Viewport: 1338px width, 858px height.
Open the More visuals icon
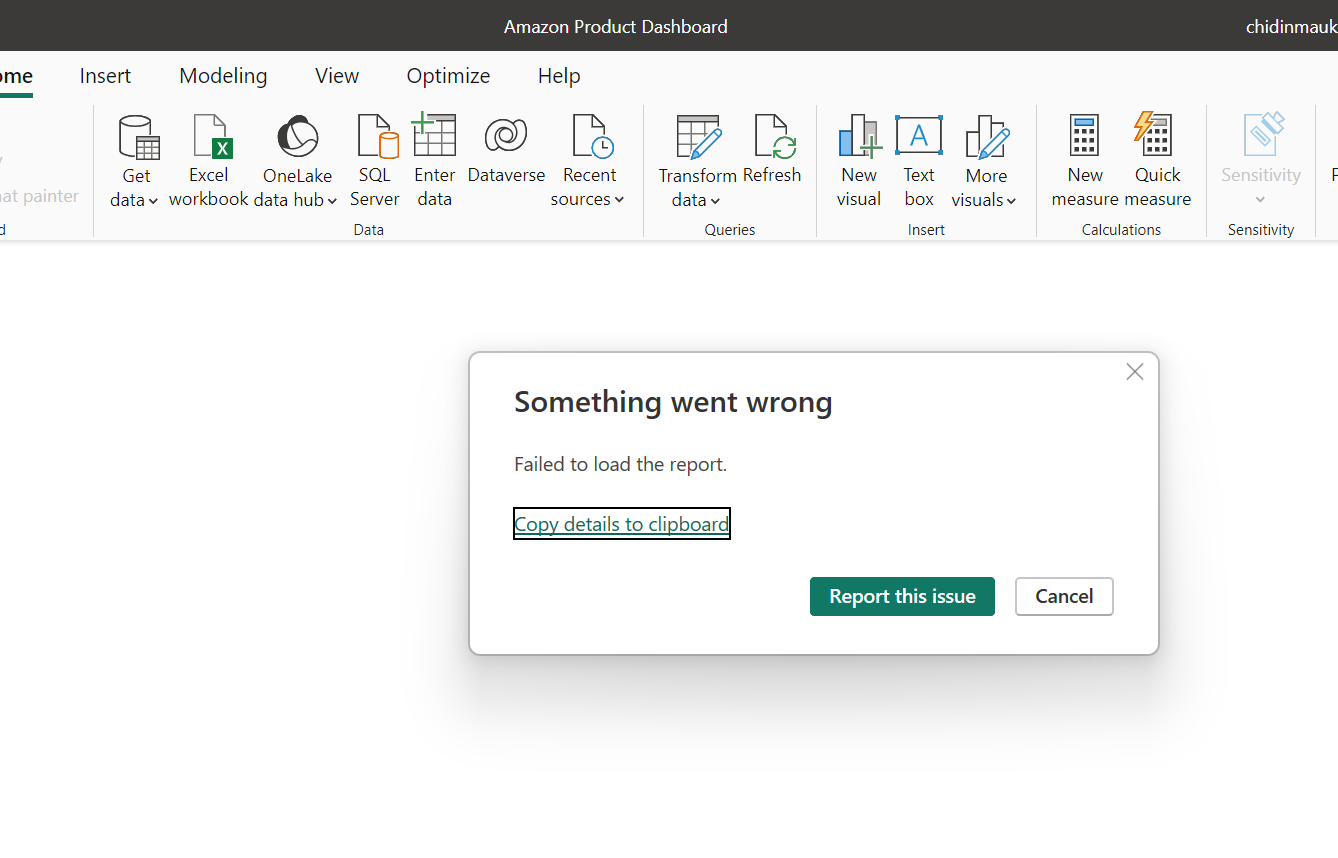point(986,137)
